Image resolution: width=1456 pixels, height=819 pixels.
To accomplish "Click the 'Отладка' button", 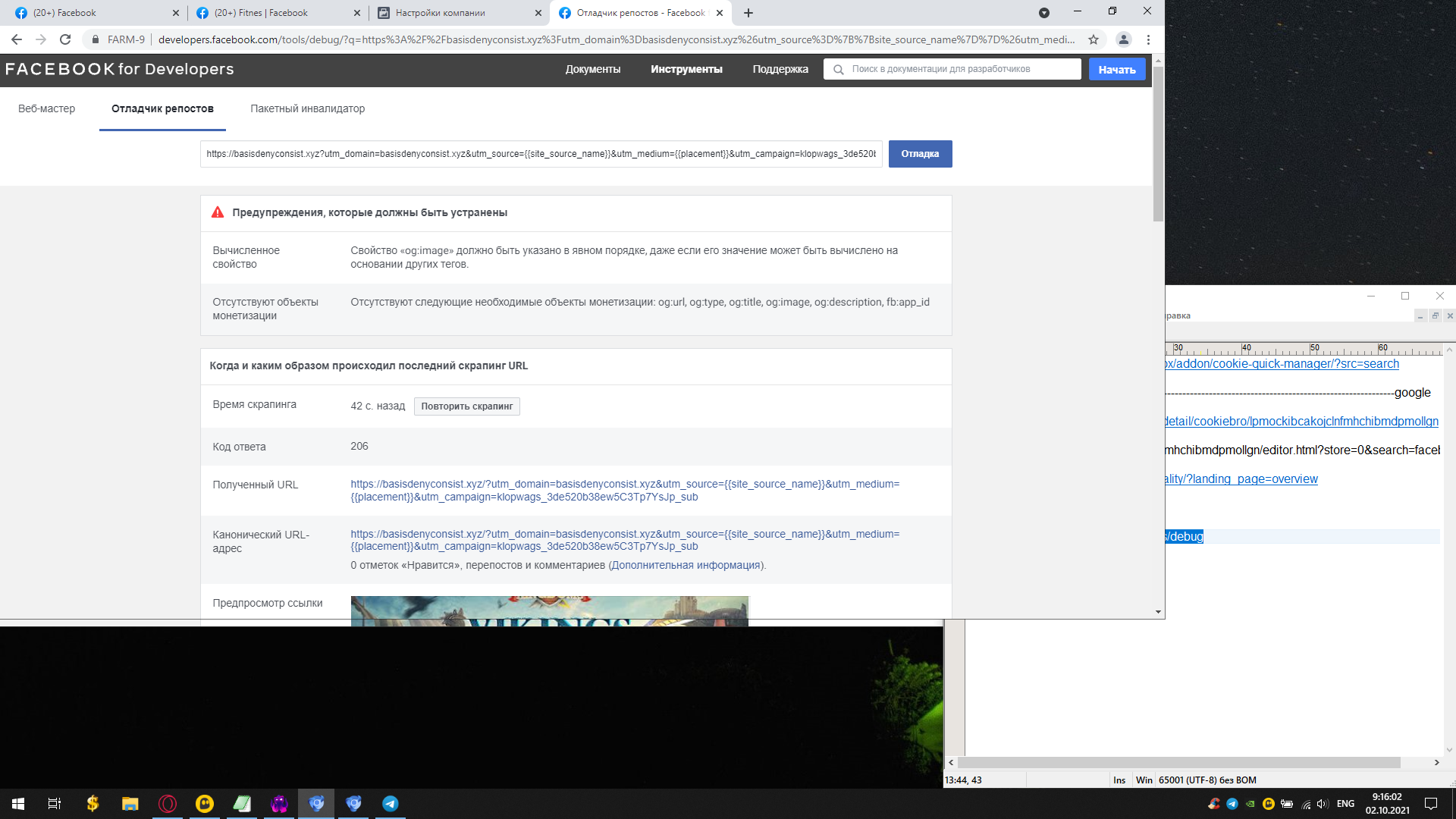I will coord(920,154).
